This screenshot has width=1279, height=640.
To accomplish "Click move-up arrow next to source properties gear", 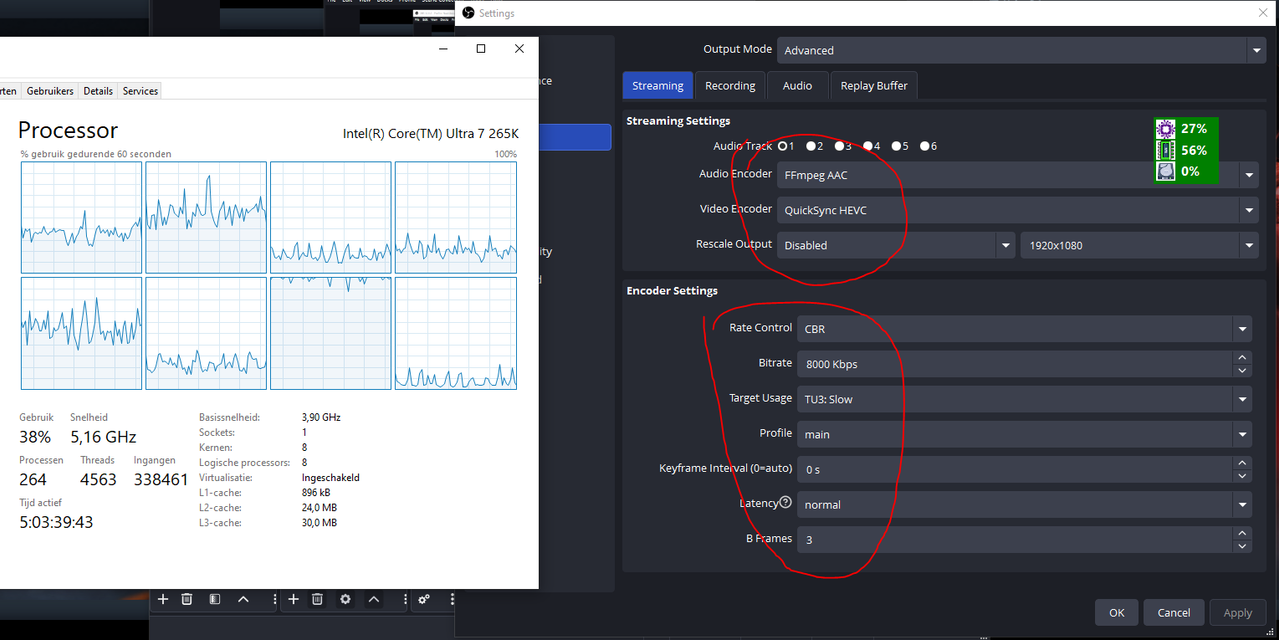I will (x=374, y=599).
